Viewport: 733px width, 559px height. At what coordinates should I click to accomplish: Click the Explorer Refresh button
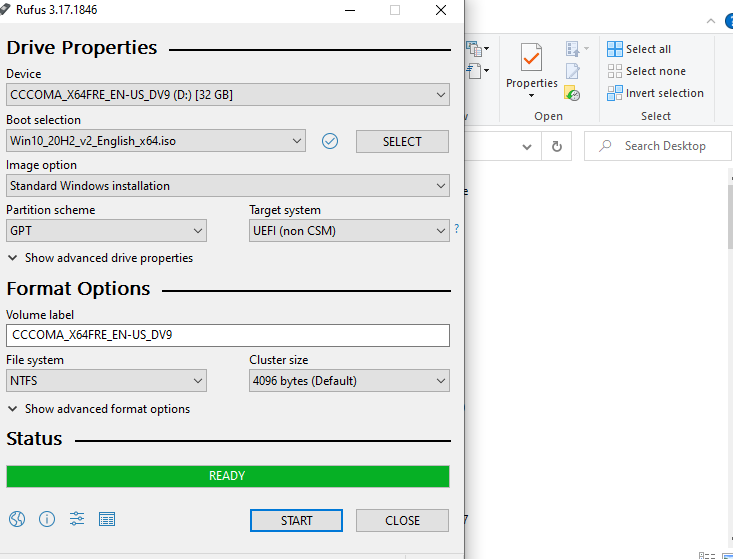(556, 146)
